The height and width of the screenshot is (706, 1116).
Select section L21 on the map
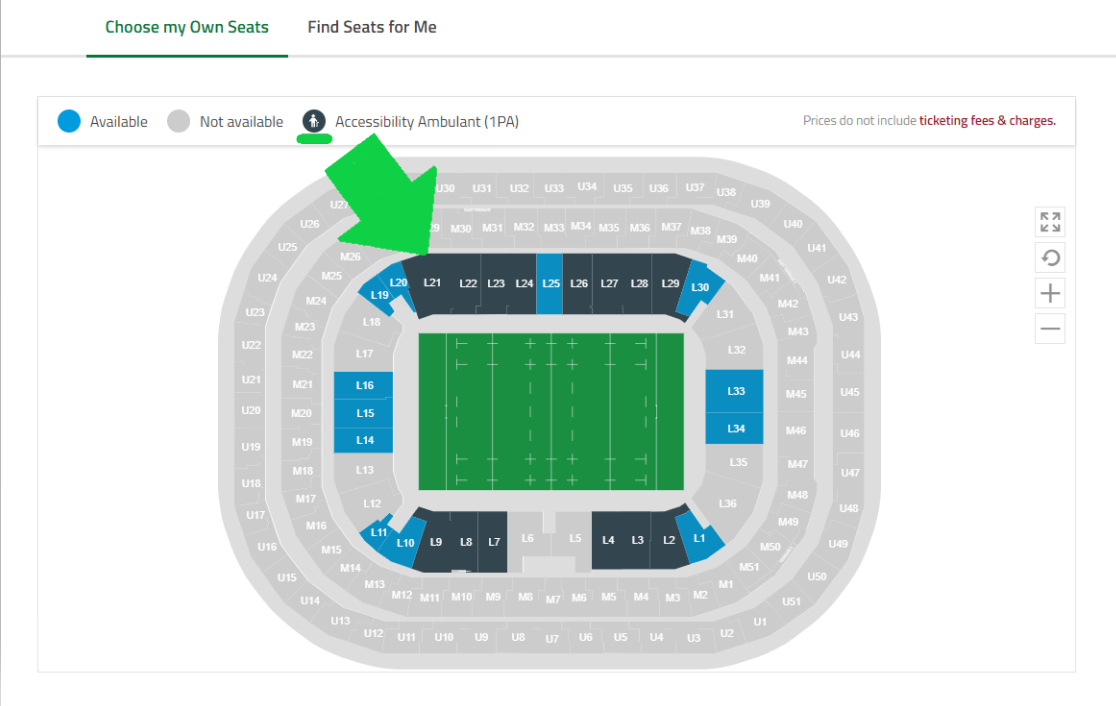pyautogui.click(x=434, y=285)
